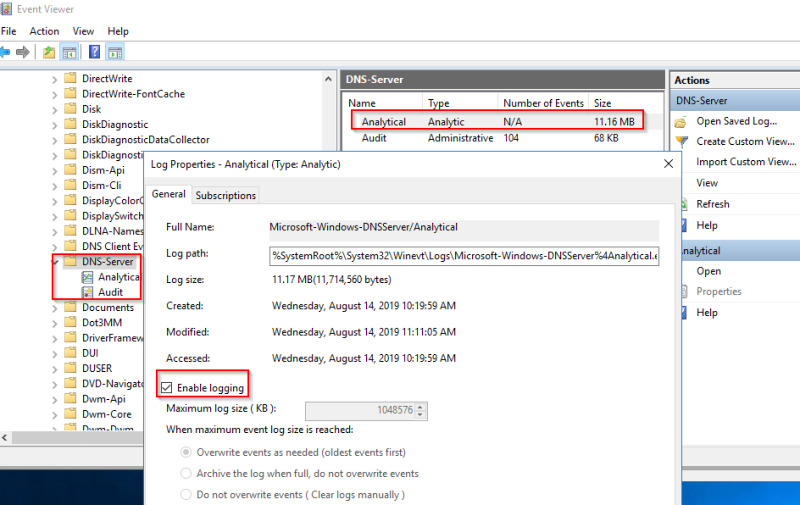Expand the DiskDiagnosticDataCollector node
800x505 pixels.
click(55, 140)
